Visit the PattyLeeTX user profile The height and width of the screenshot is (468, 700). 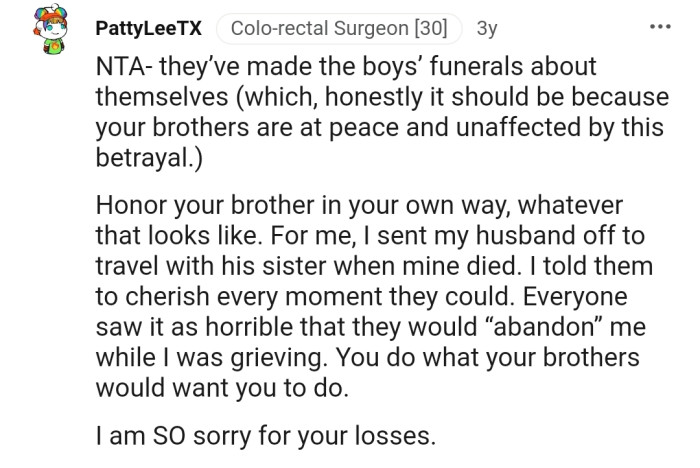coord(149,29)
